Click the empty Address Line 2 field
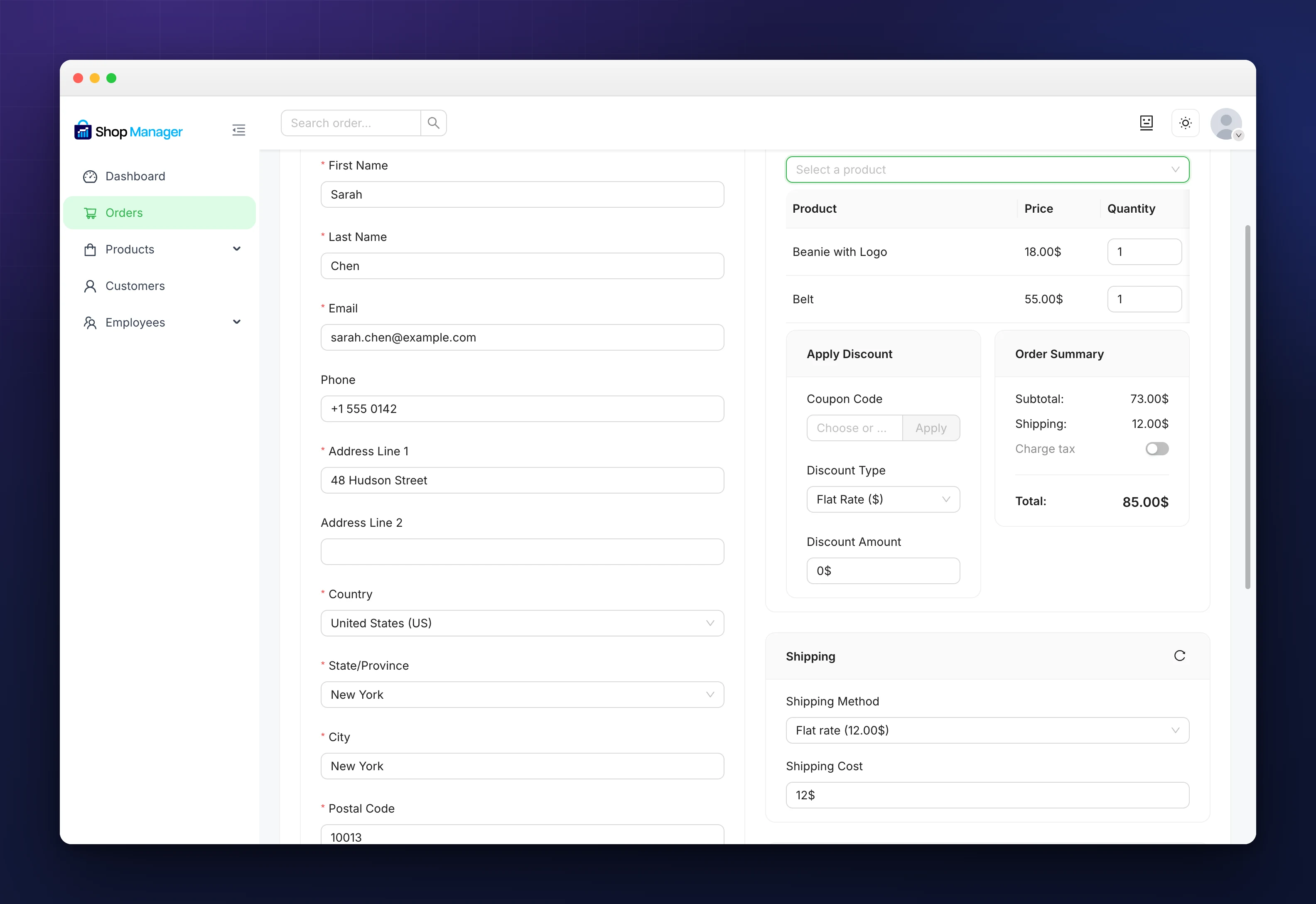The image size is (1316, 904). (x=522, y=552)
